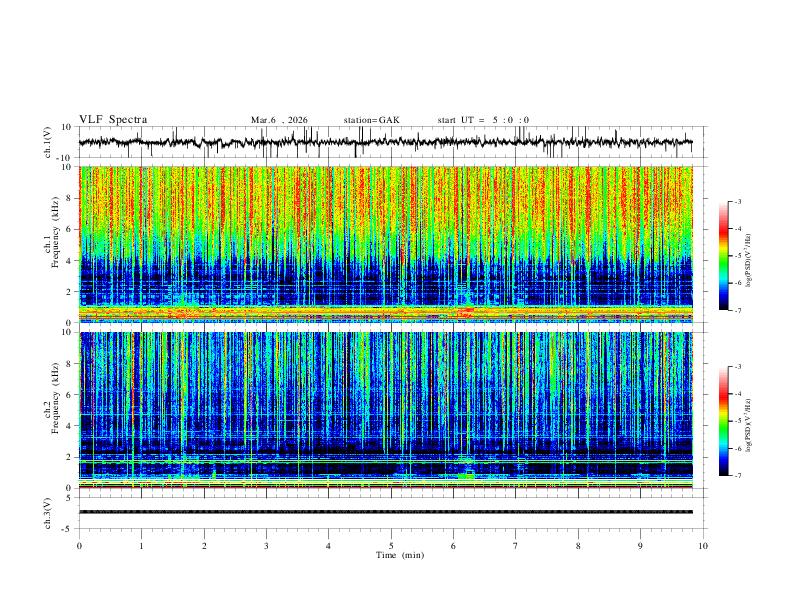The image size is (792, 612).
Task: Click the time axis tick label '10'
Action: click(703, 546)
